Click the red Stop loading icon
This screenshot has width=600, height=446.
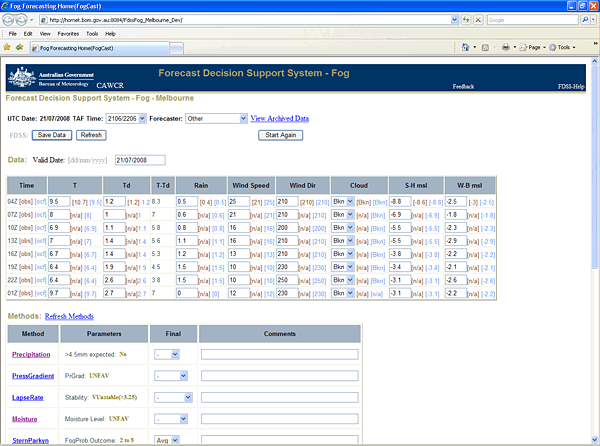click(x=478, y=20)
